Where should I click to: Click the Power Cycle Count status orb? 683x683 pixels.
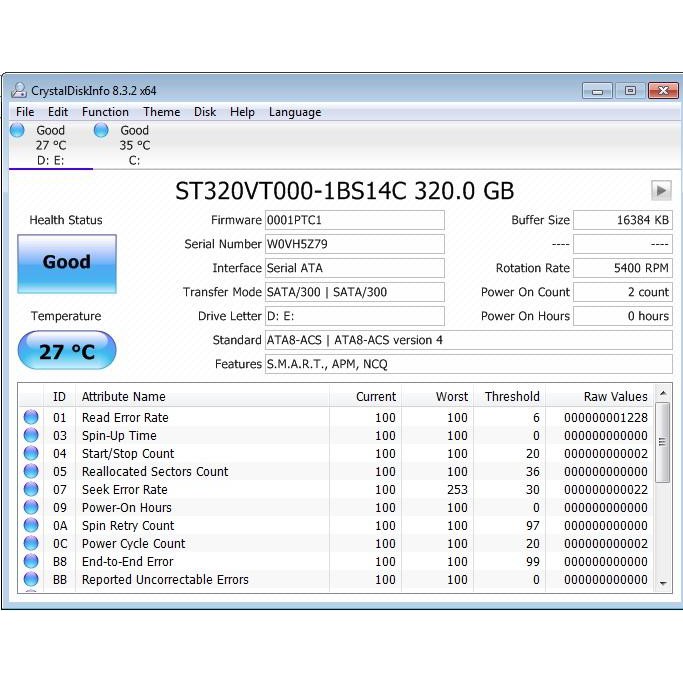[31, 544]
